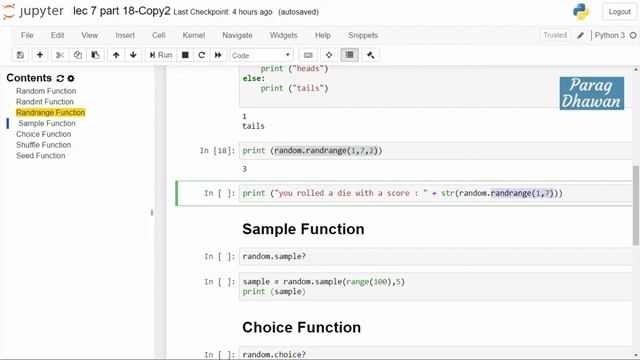Screen dimensions: 640x360
Task: Rename notebook title lec 7 part 18-Copy2
Action: tap(121, 11)
